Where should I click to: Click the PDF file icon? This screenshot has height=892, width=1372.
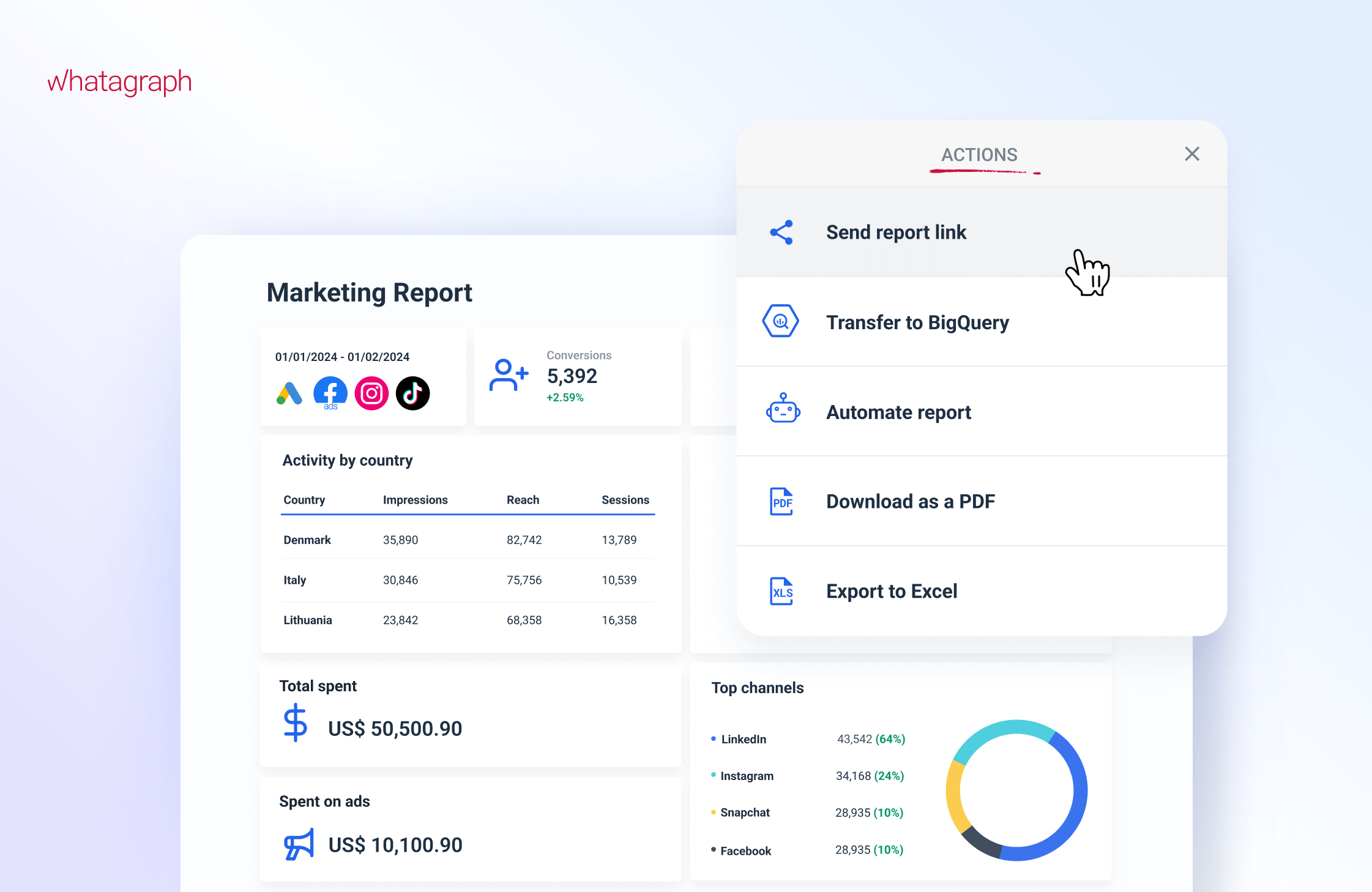click(x=781, y=502)
